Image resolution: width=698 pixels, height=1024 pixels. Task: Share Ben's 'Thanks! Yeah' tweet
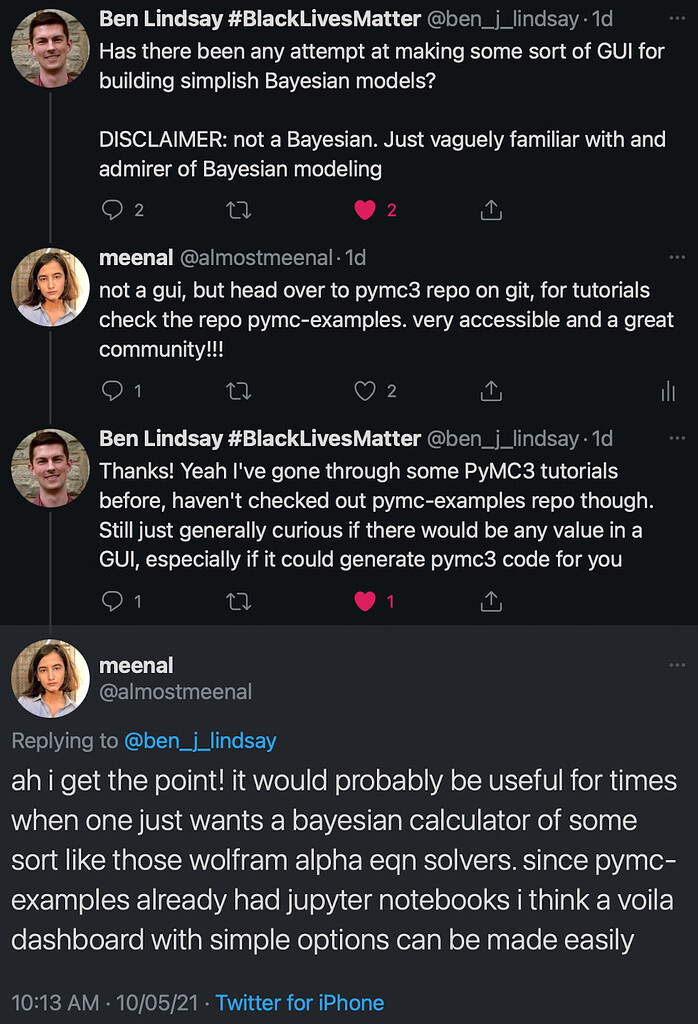click(491, 601)
